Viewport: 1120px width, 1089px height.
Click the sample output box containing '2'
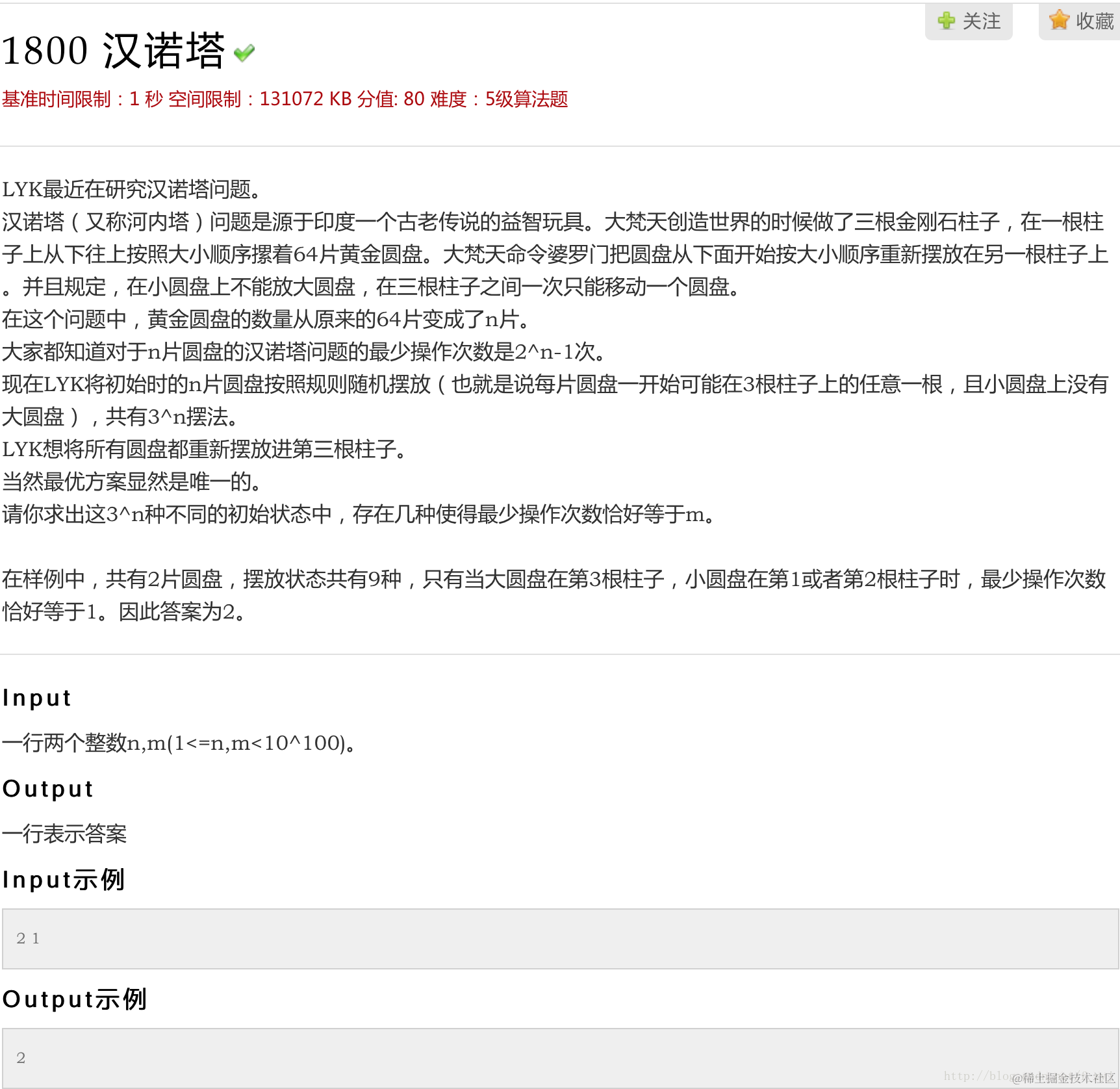[560, 1058]
